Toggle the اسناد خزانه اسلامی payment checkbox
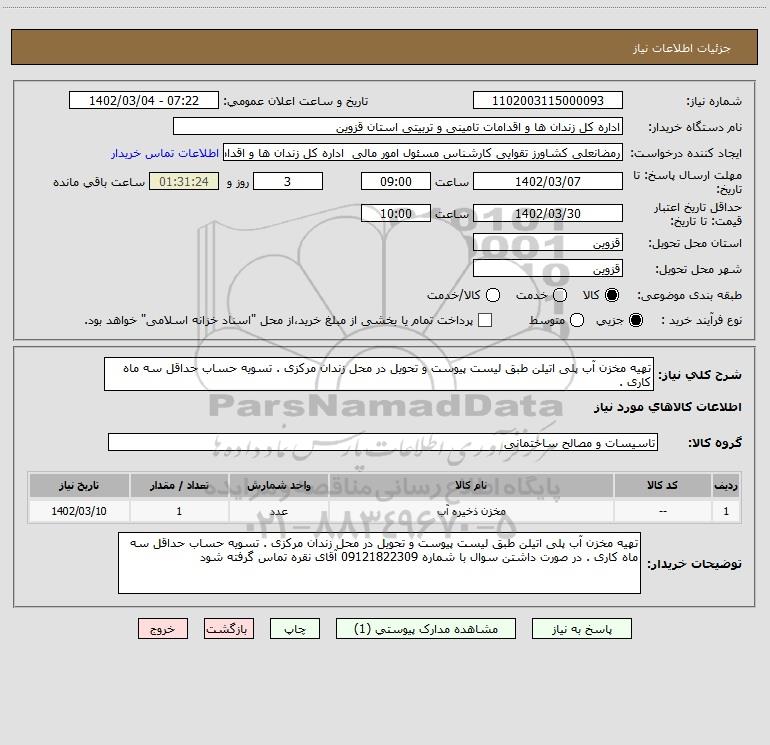Image resolution: width=770 pixels, height=745 pixels. 485,320
